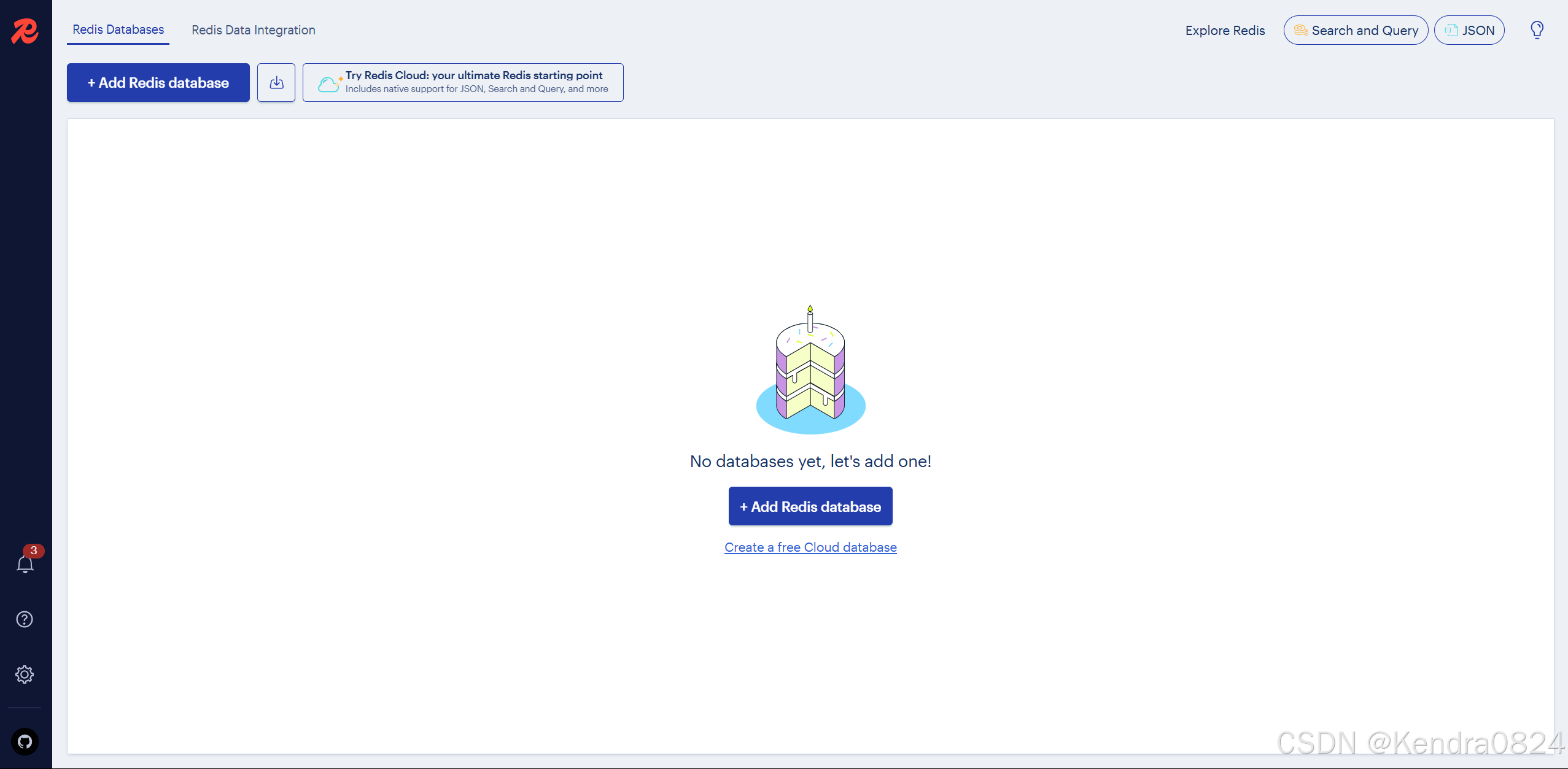The width and height of the screenshot is (1568, 769).
Task: Open the help question mark menu
Action: (x=25, y=619)
